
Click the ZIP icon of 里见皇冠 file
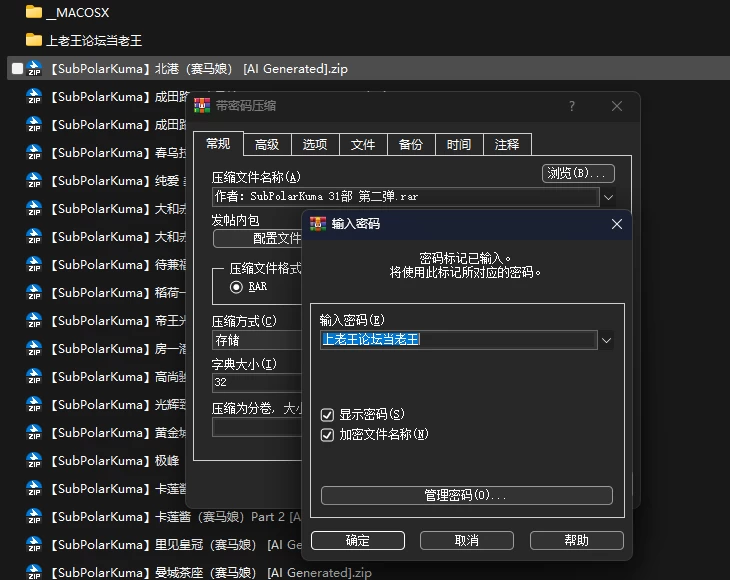click(x=34, y=544)
